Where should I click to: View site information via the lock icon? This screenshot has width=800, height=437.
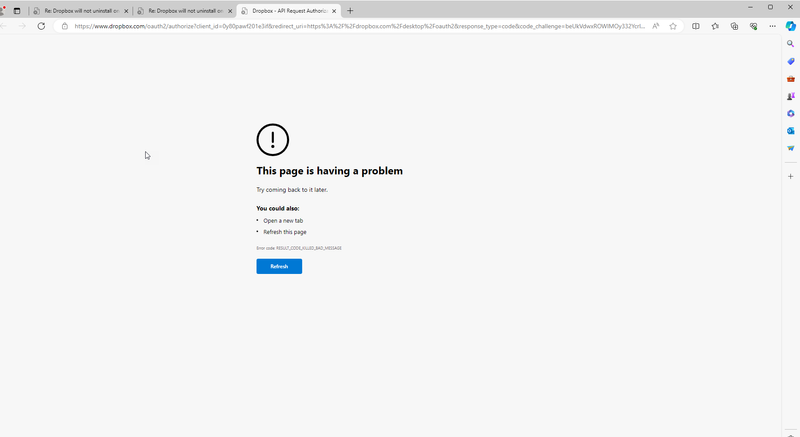(65, 26)
